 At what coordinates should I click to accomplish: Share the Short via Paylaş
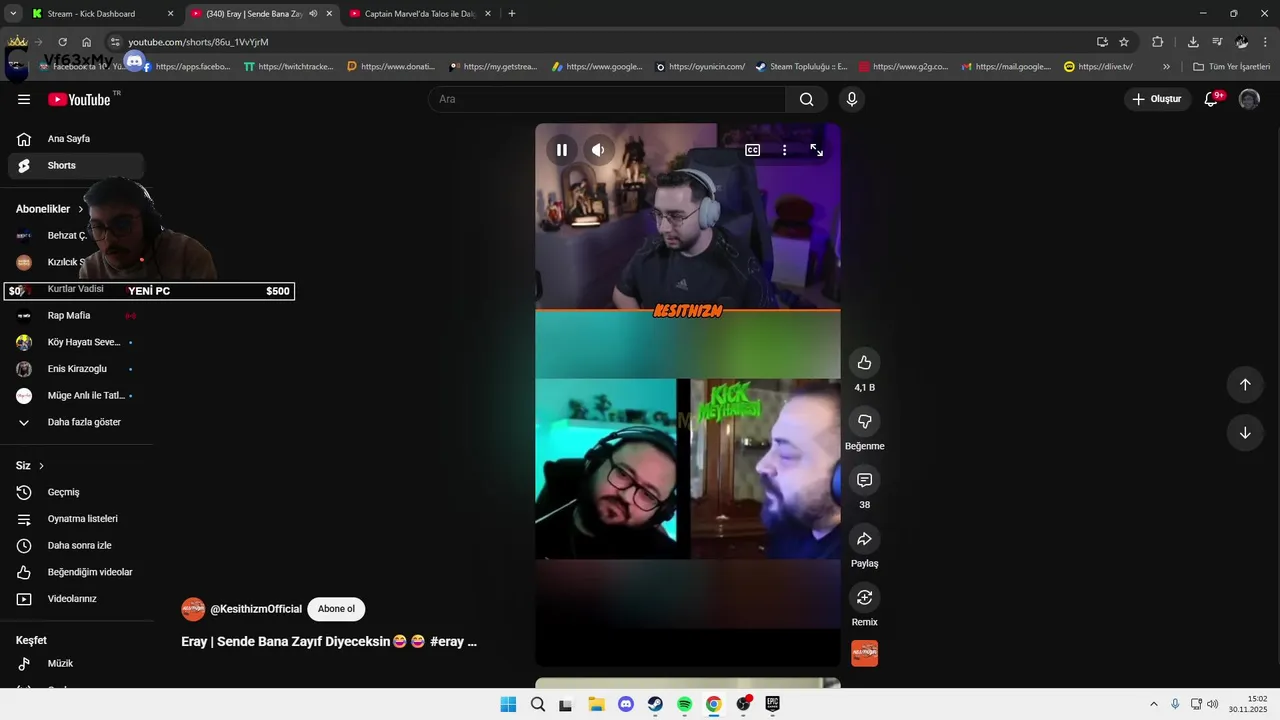point(865,539)
